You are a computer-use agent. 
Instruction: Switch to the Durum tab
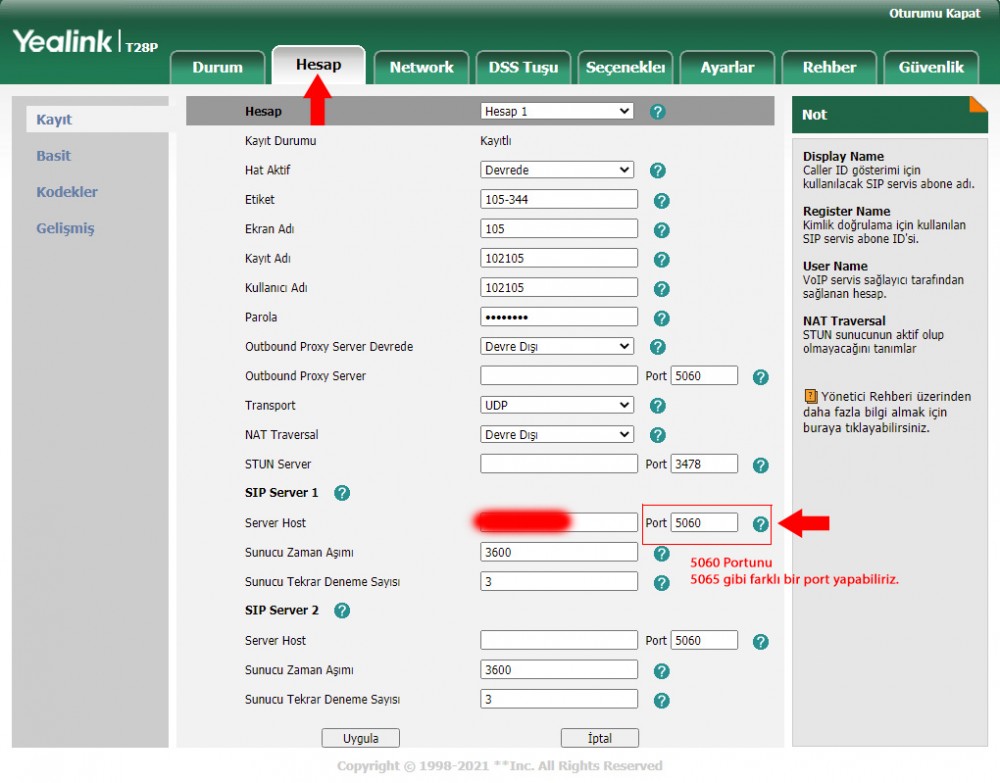217,68
